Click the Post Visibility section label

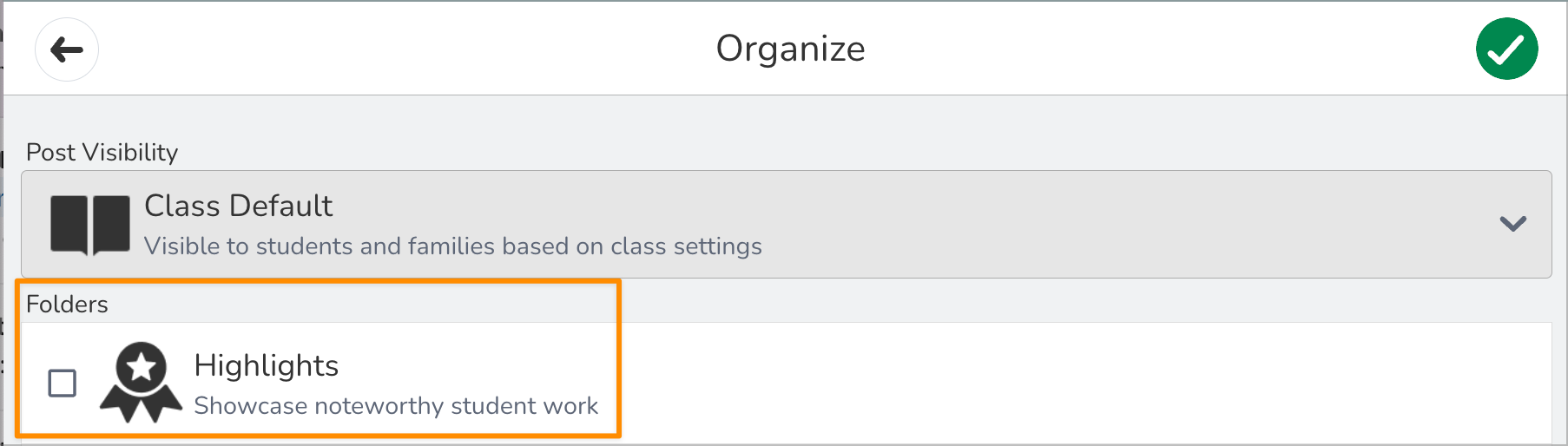[102, 152]
